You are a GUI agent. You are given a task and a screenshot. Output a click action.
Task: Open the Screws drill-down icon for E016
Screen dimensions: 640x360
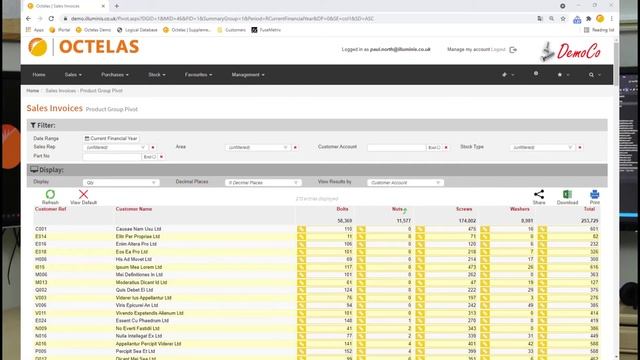pyautogui.click(x=420, y=244)
